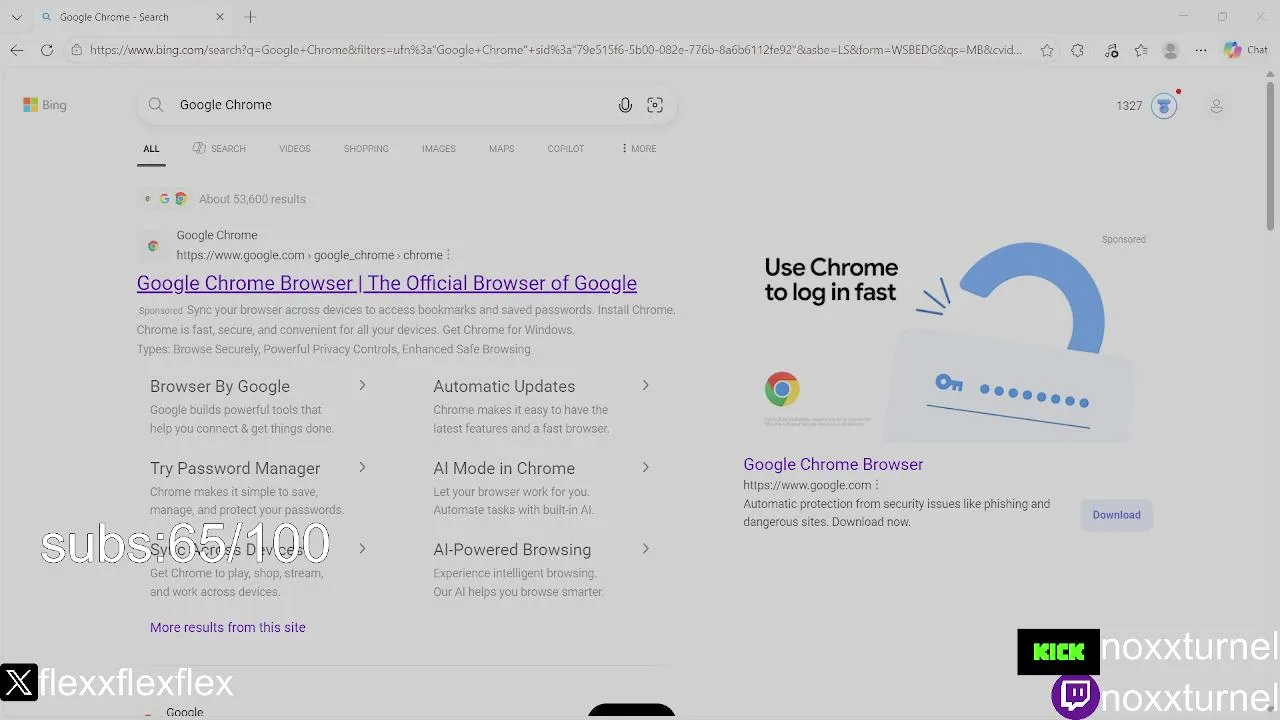Screen dimensions: 1280x720
Task: Expand chevron next to Browser By Google
Action: click(x=362, y=385)
